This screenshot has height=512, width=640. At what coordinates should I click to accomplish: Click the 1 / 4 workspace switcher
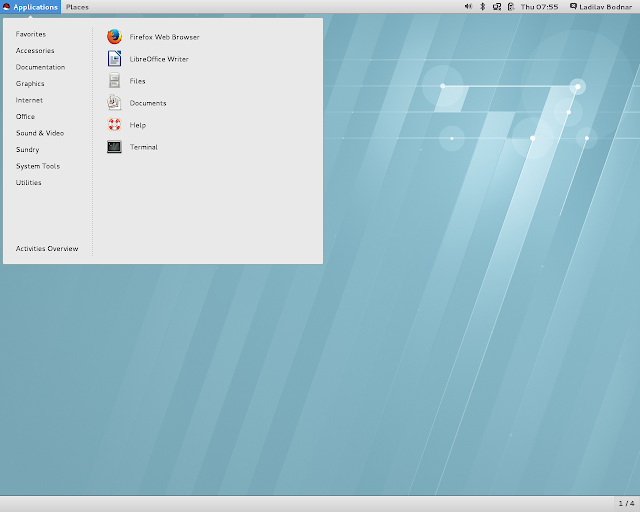coord(626,503)
